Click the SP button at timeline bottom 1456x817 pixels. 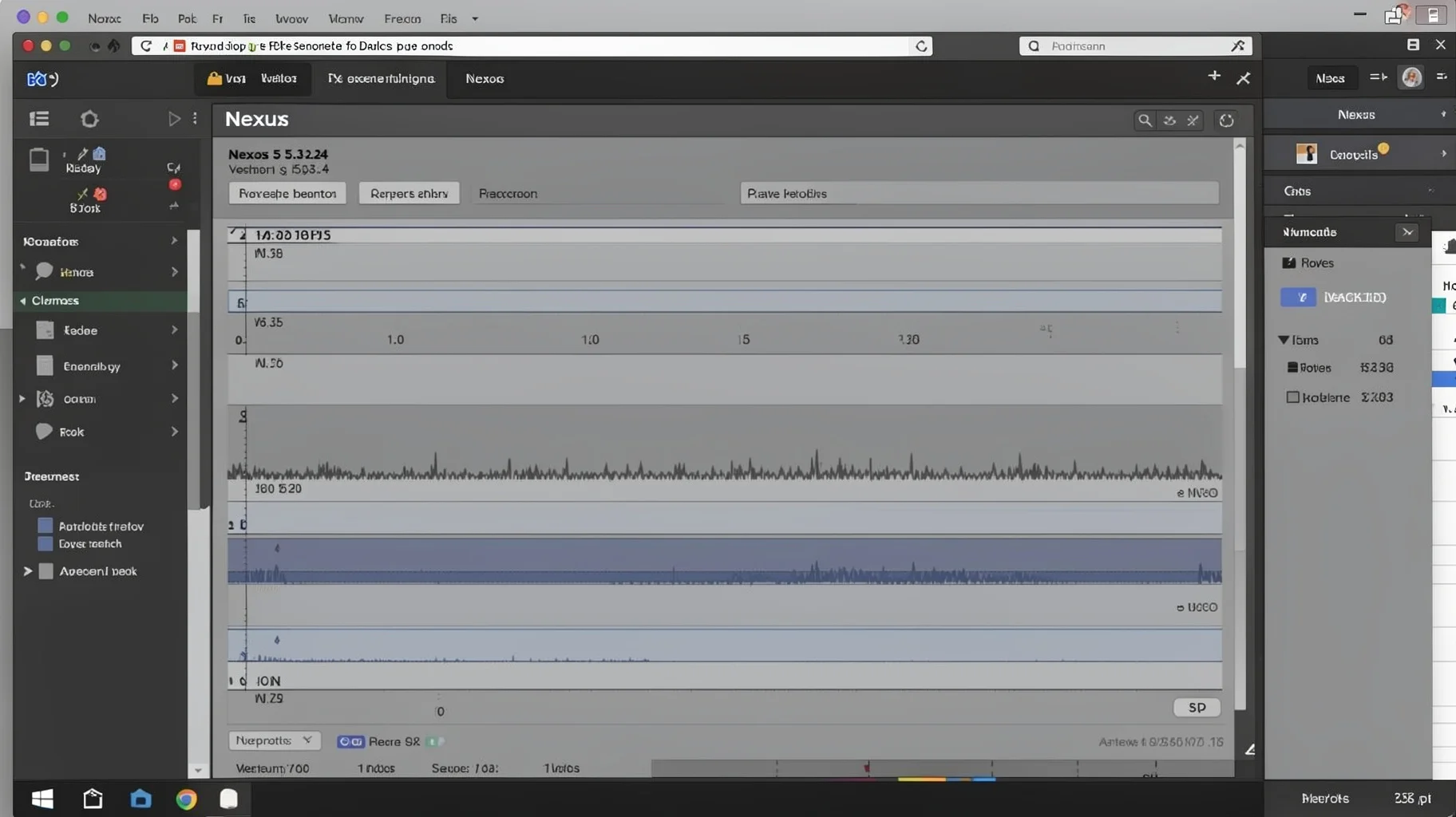(x=1197, y=708)
